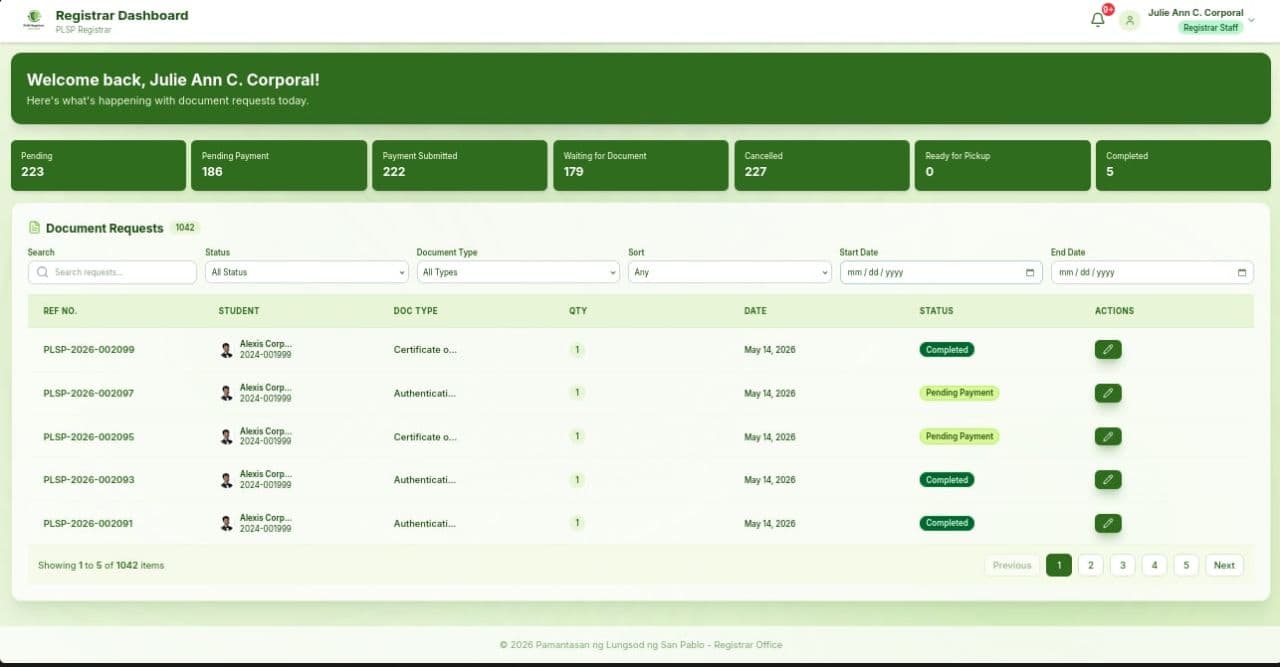Click Certificate doc type in row PLSP-2026-002099
The height and width of the screenshot is (667, 1280).
click(425, 350)
